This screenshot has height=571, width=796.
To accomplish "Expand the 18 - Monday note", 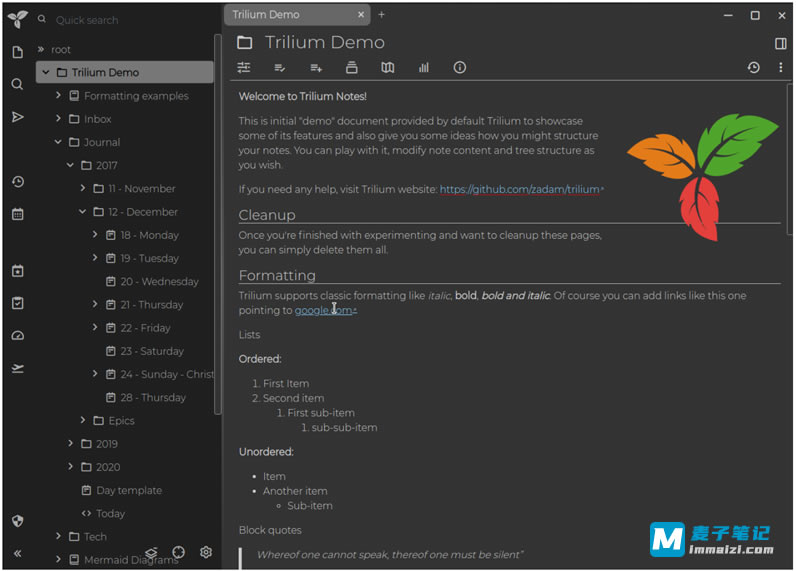I will click(95, 234).
